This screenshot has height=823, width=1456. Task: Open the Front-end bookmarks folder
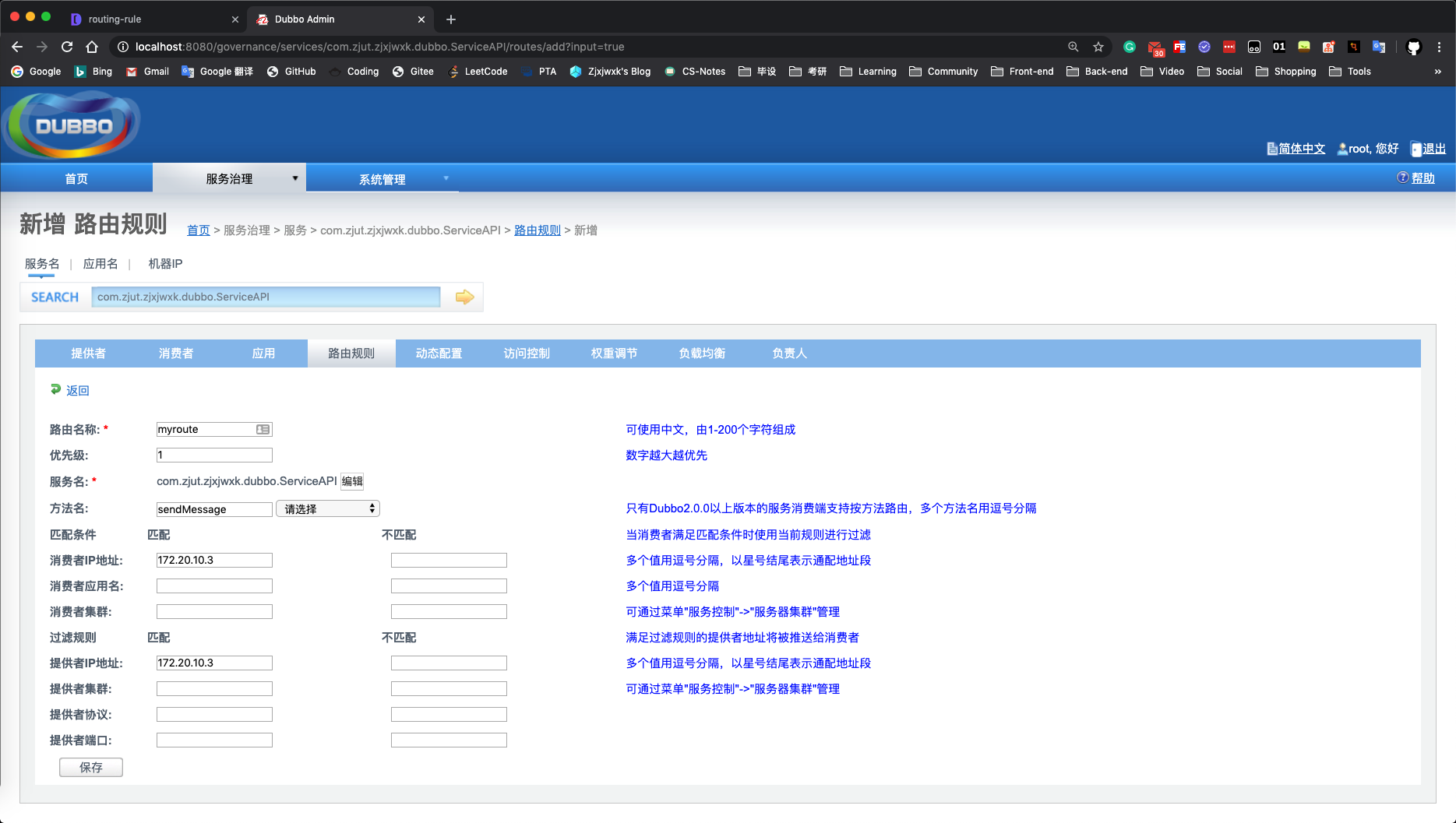coord(1022,71)
